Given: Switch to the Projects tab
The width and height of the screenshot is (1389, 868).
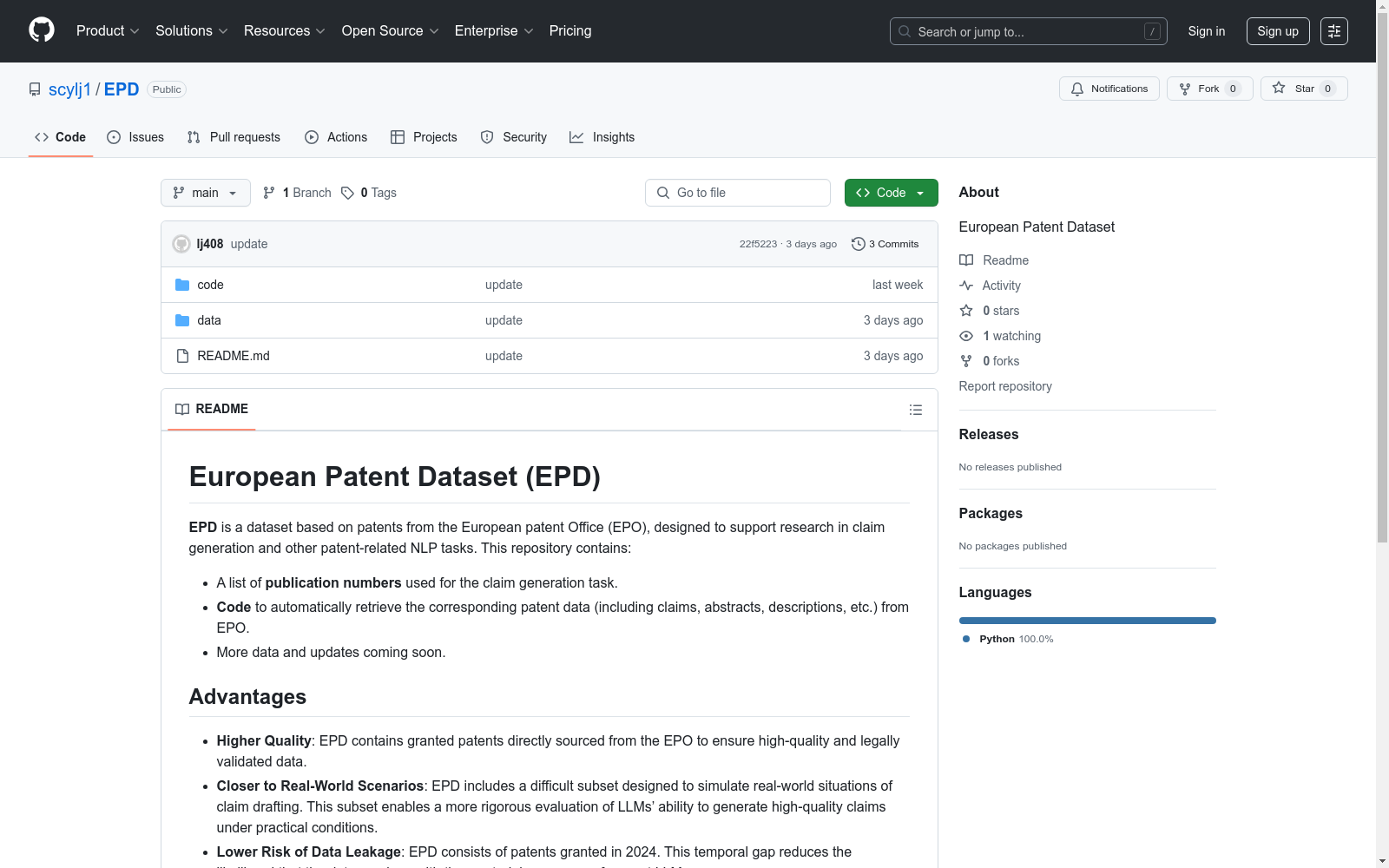Looking at the screenshot, I should [x=424, y=137].
